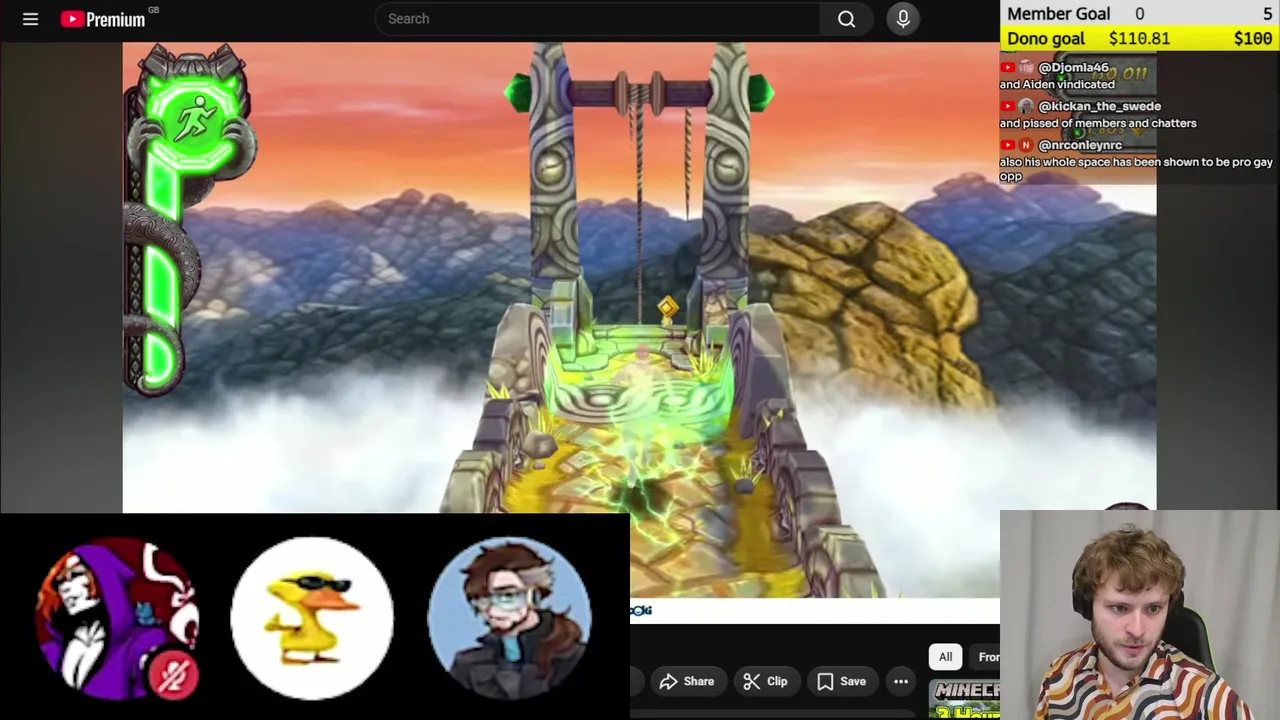Click the Search input field

coord(598,18)
